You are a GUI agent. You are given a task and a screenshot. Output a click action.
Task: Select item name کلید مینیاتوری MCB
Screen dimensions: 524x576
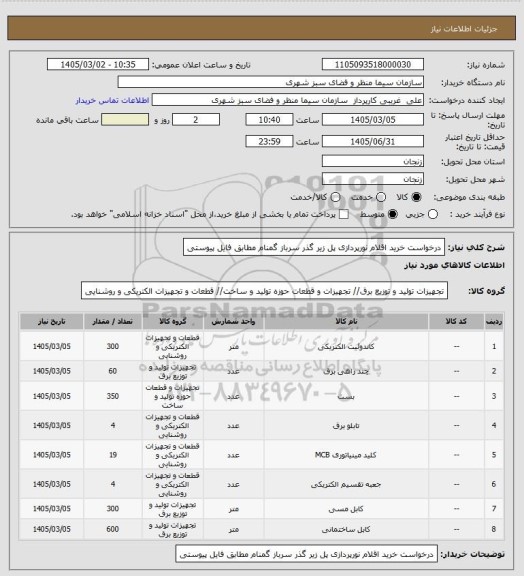click(346, 455)
